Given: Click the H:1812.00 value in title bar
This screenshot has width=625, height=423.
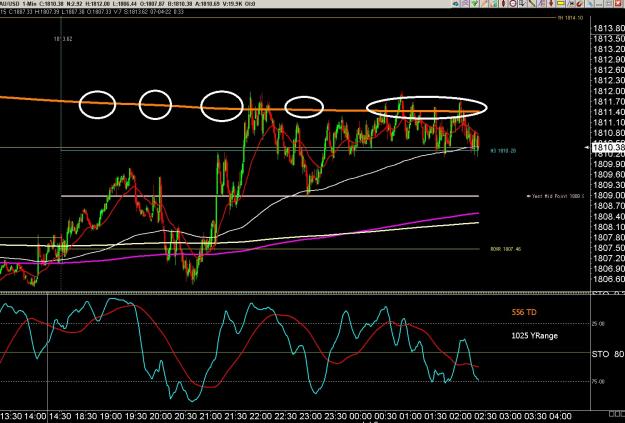Looking at the screenshot, I should 98,4.
